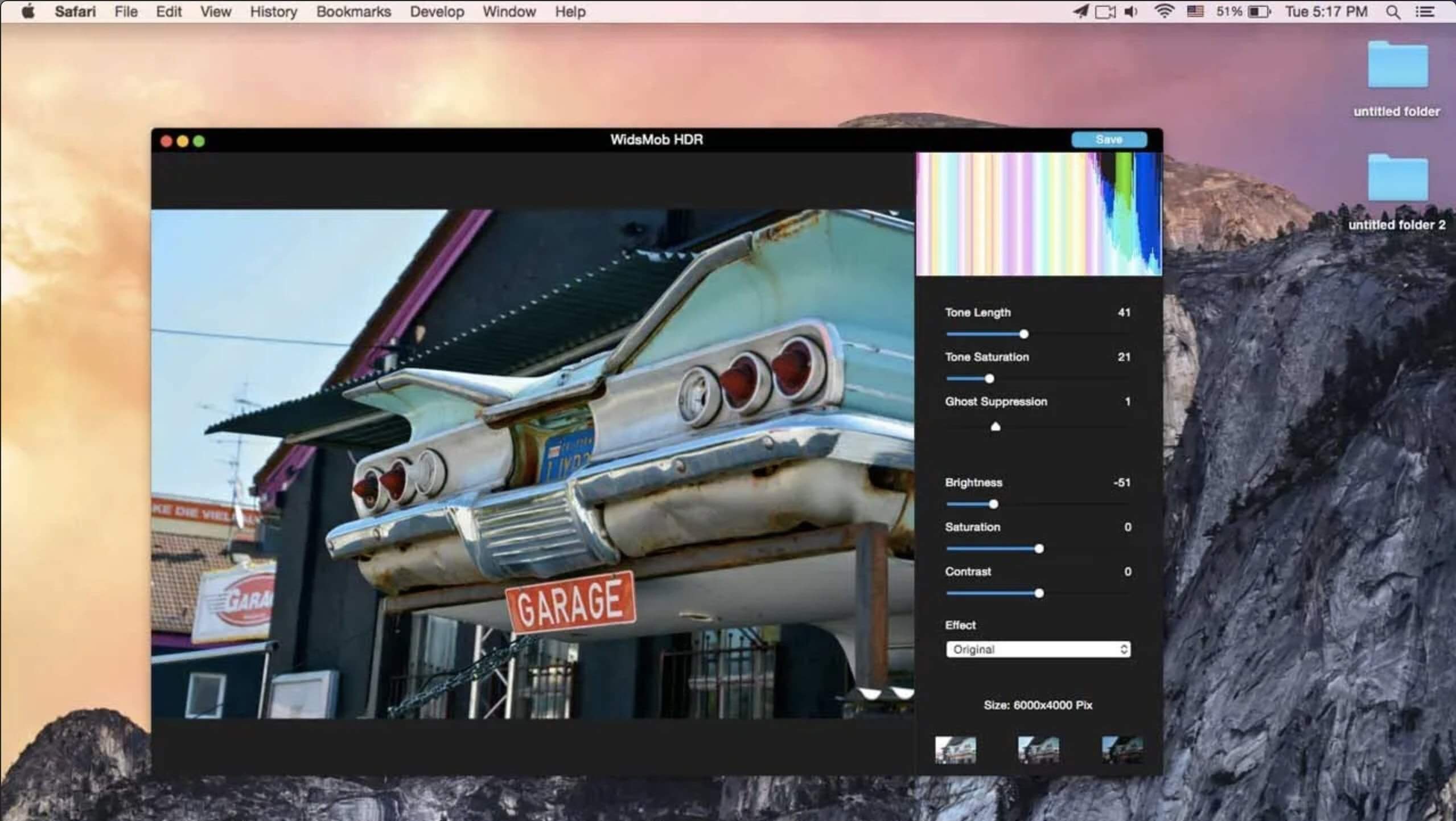
Task: Click the Spotlight search magnifier icon
Action: (1393, 12)
